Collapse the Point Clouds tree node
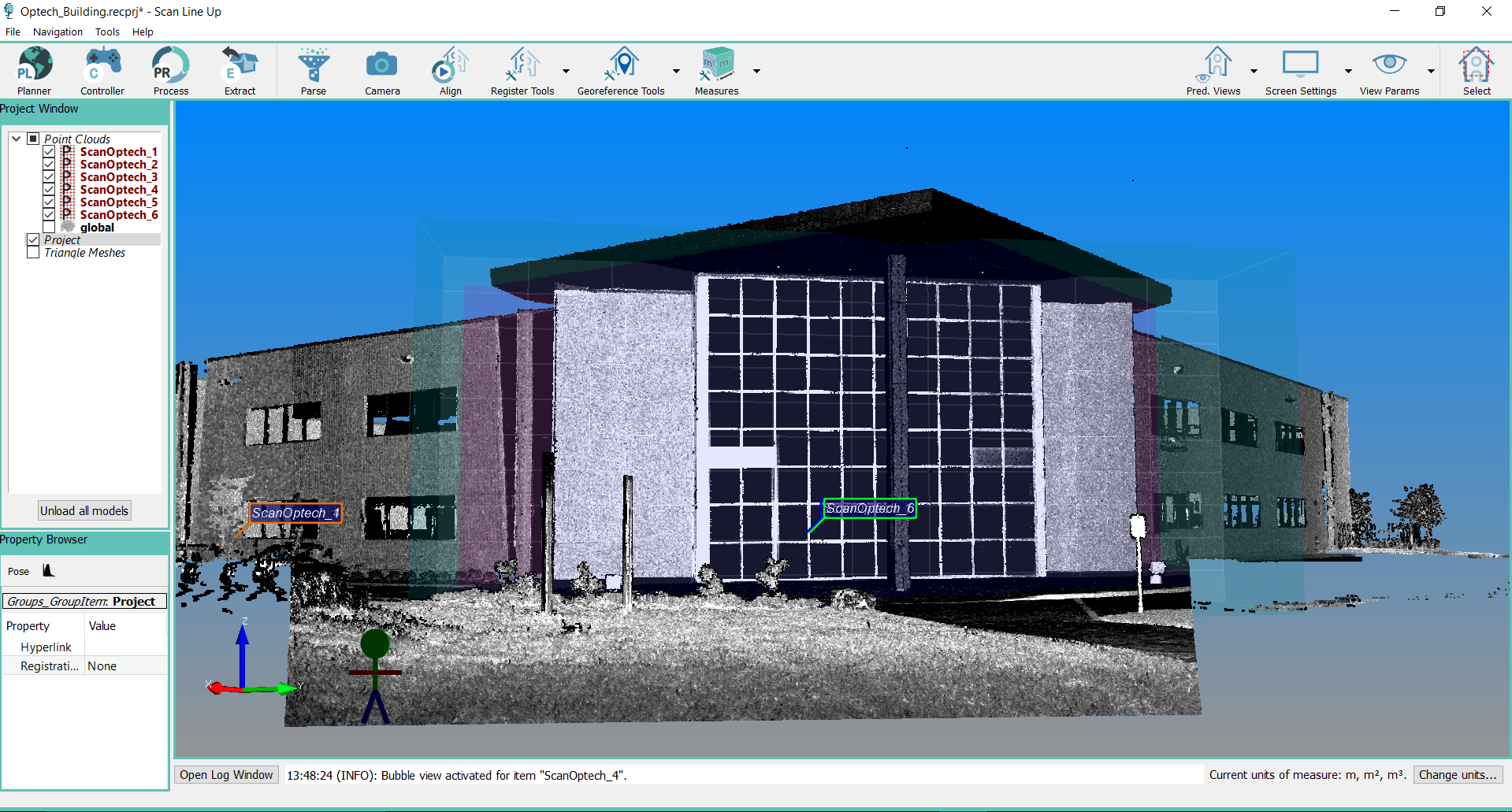1512x812 pixels. coord(16,139)
